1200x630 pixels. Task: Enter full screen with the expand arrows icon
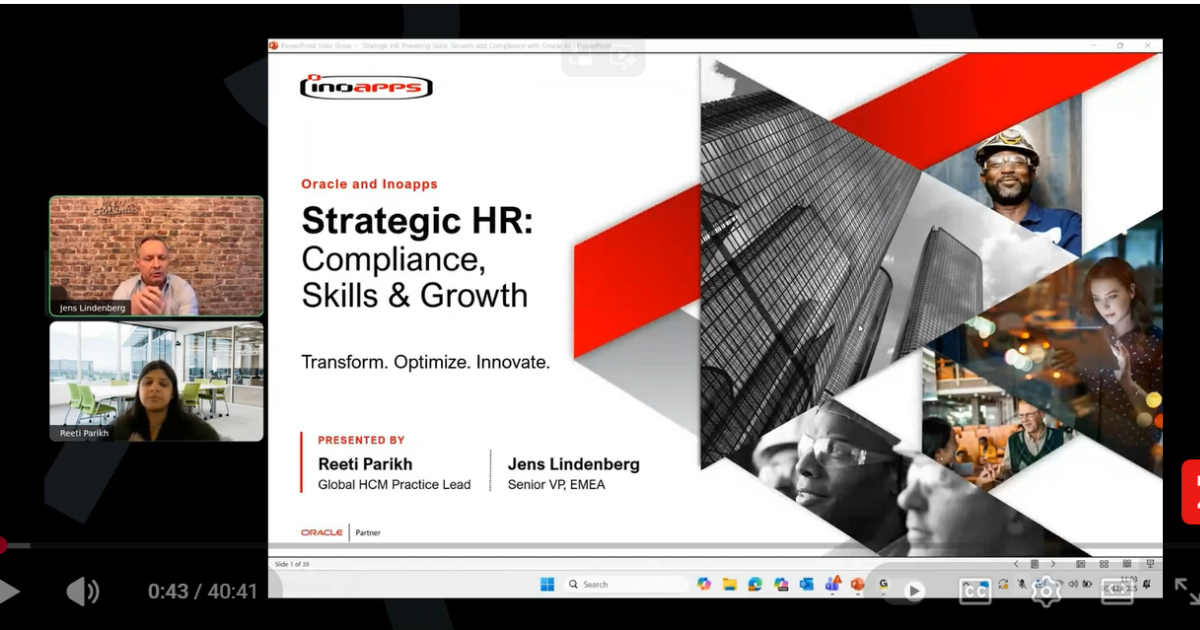pyautogui.click(x=1186, y=591)
